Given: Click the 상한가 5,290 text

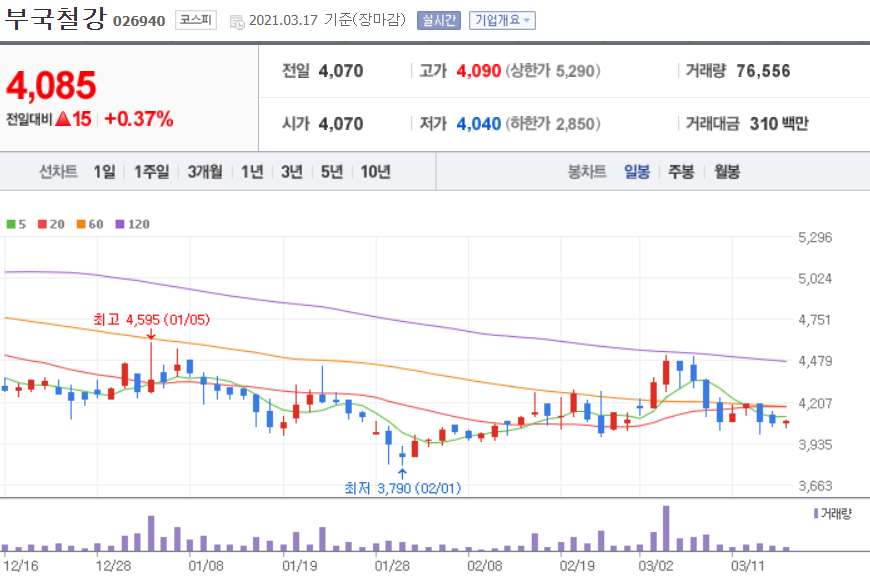Looking at the screenshot, I should 553,71.
